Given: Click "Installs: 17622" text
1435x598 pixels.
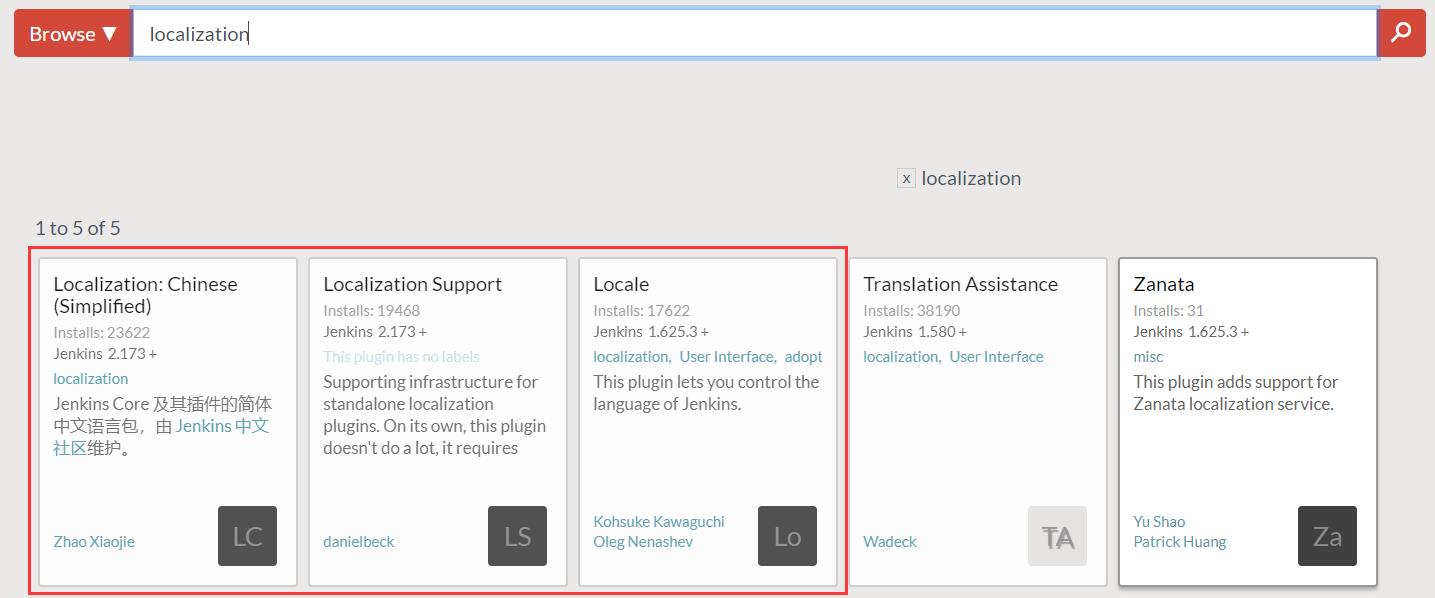Looking at the screenshot, I should 642,311.
